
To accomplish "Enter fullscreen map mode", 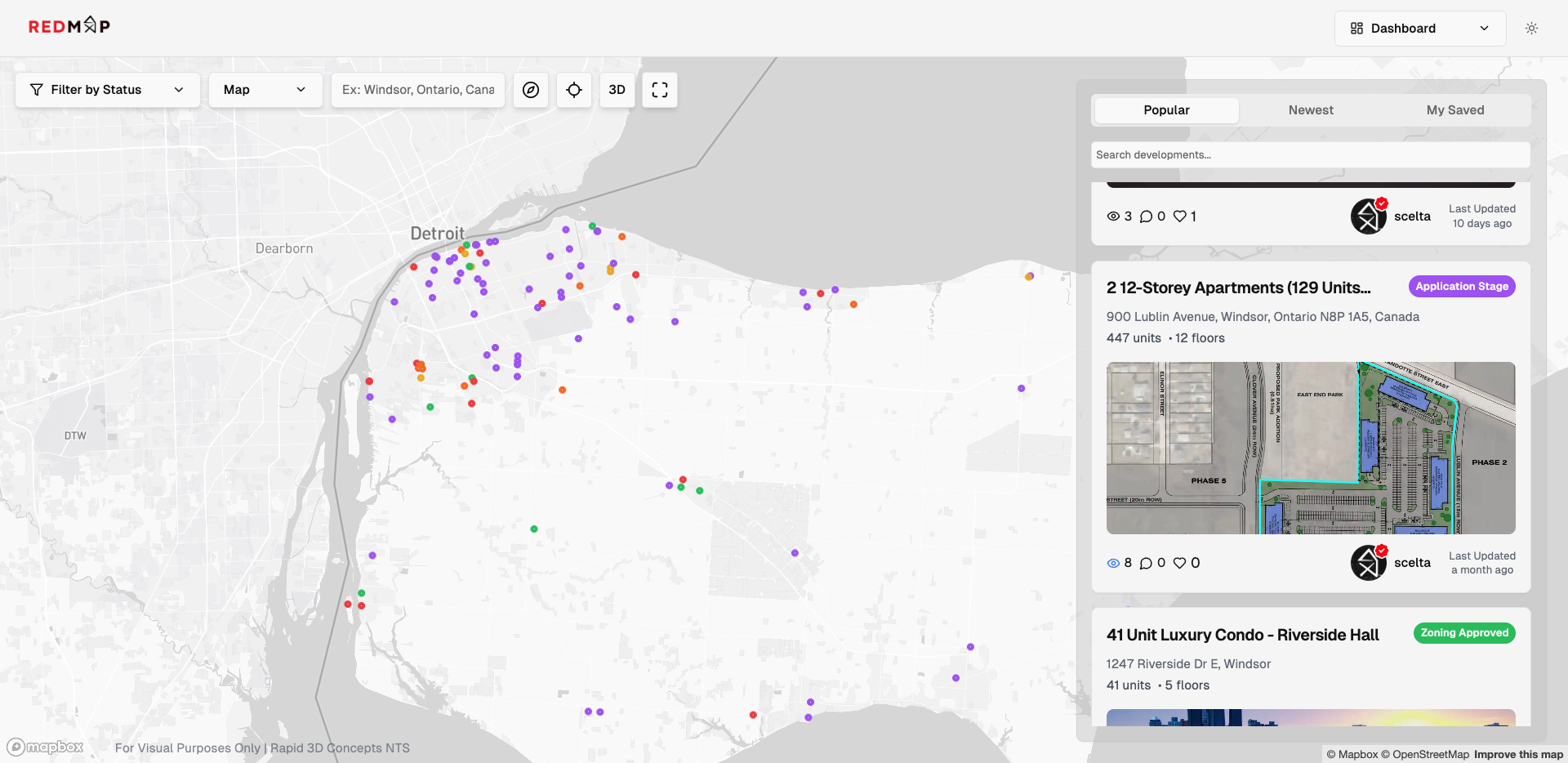I will click(x=660, y=90).
